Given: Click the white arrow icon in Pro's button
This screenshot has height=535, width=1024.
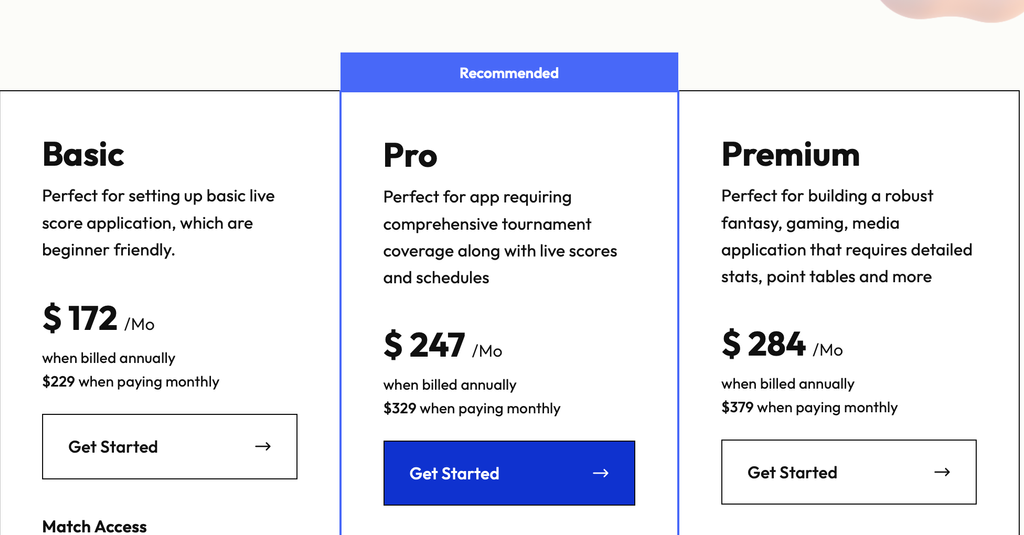Looking at the screenshot, I should point(601,473).
